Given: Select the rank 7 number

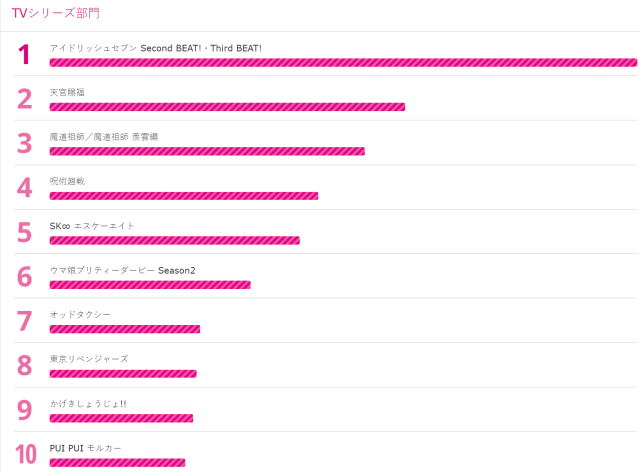Looking at the screenshot, I should [x=25, y=321].
